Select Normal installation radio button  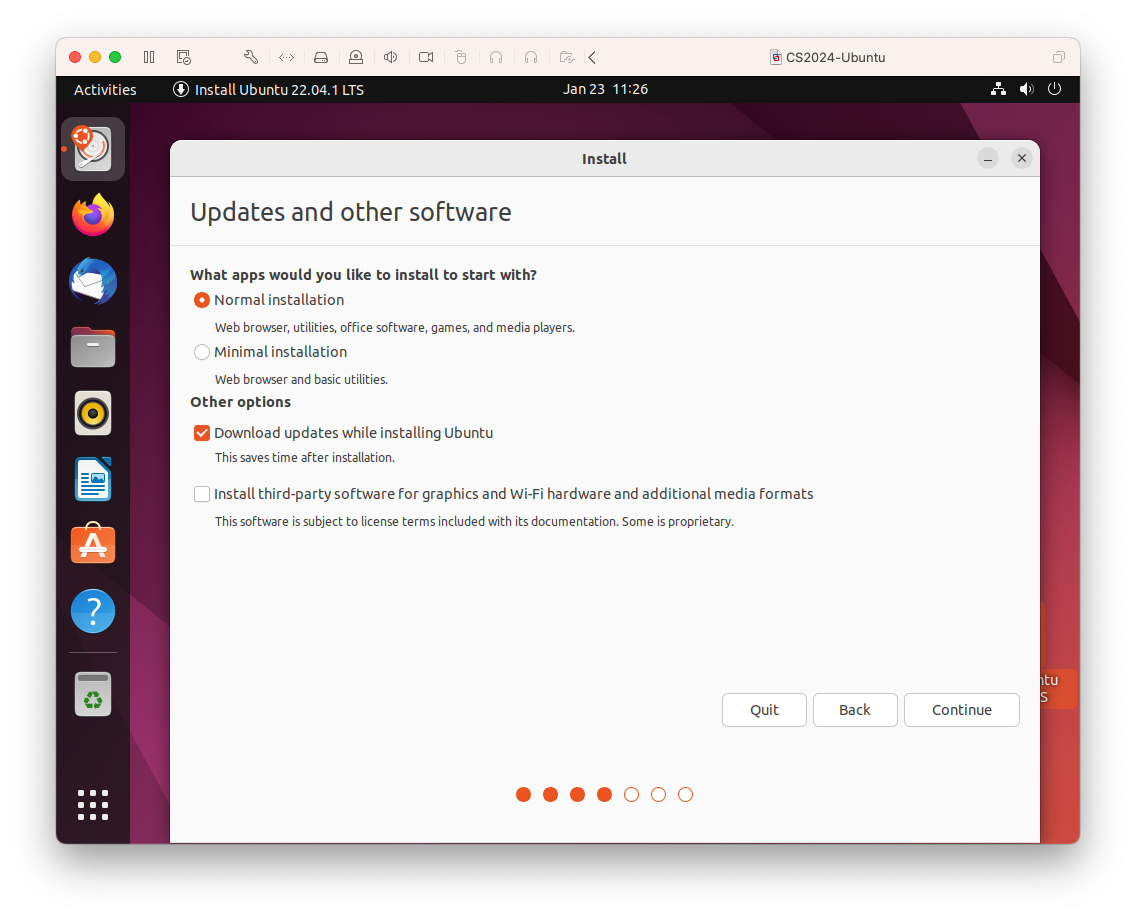coord(202,300)
